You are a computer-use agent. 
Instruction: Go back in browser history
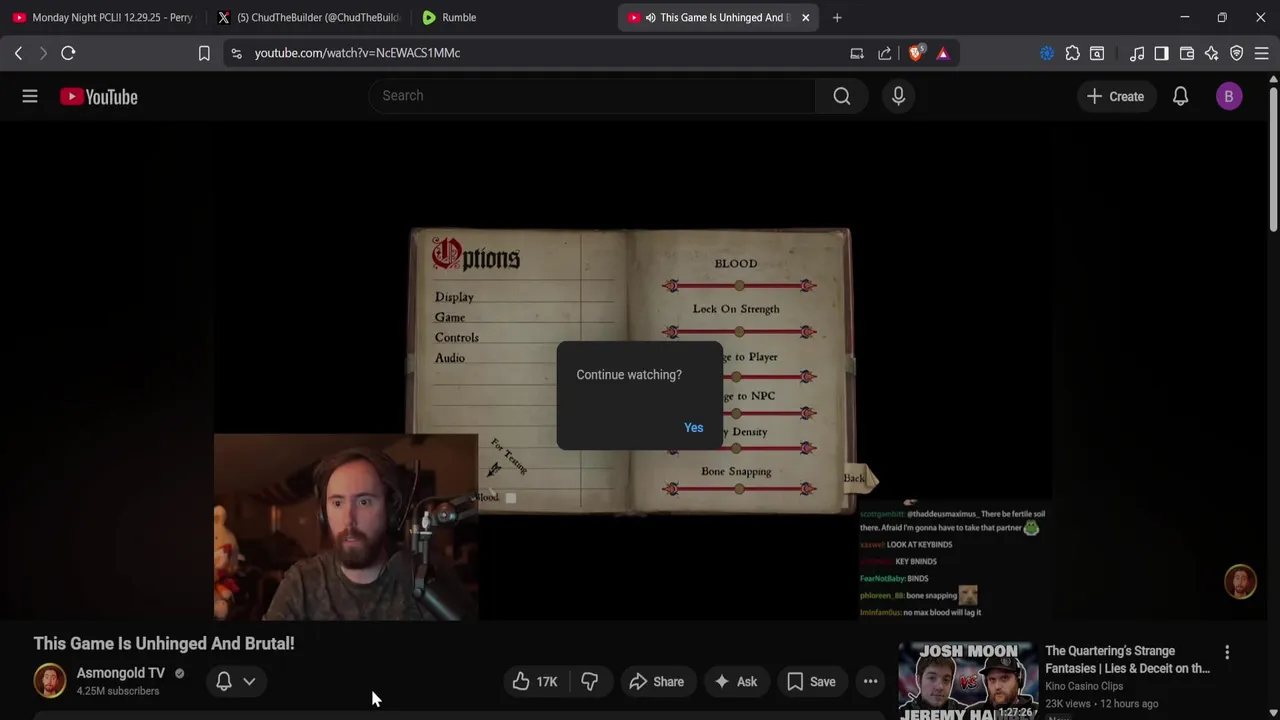tap(18, 53)
